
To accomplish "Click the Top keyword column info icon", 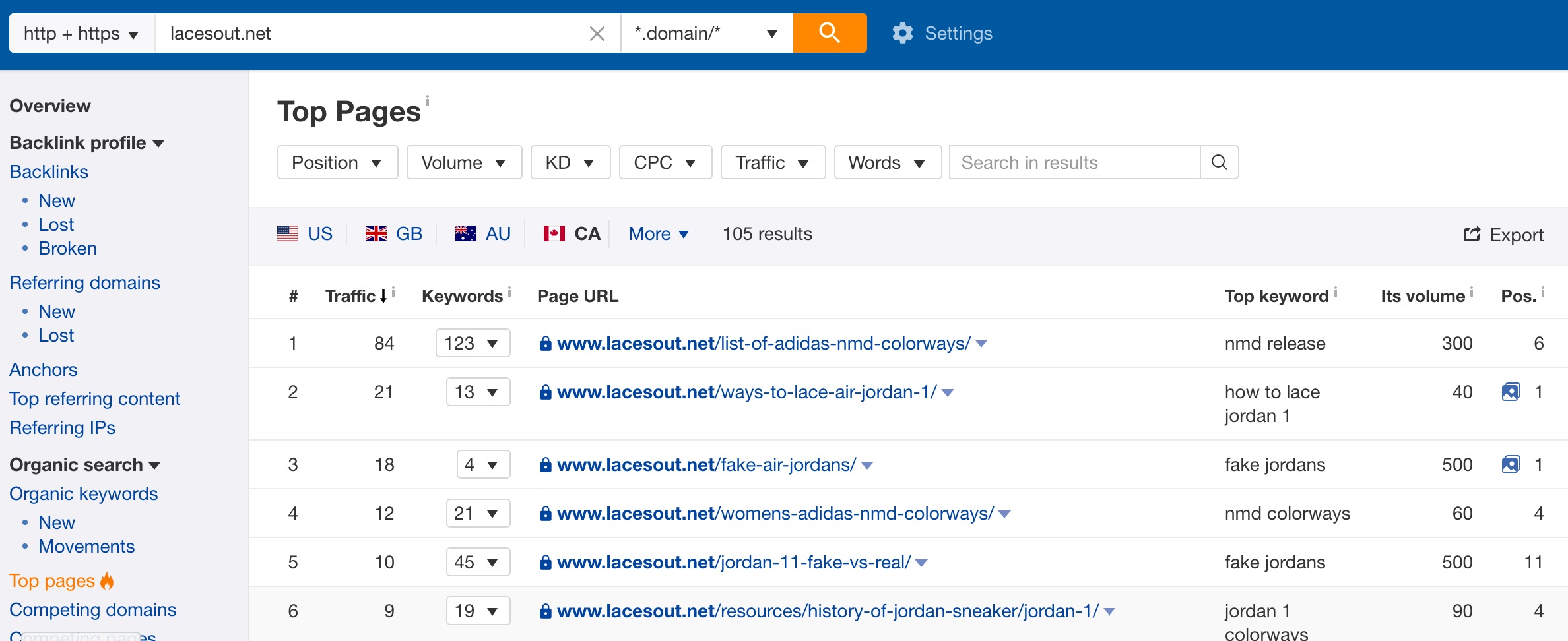I will (1336, 291).
